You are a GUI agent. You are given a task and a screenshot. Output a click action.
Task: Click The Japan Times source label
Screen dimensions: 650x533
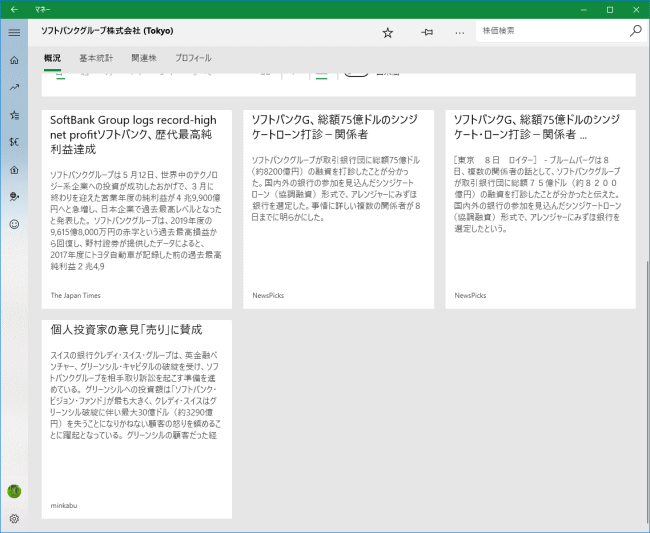tap(75, 296)
